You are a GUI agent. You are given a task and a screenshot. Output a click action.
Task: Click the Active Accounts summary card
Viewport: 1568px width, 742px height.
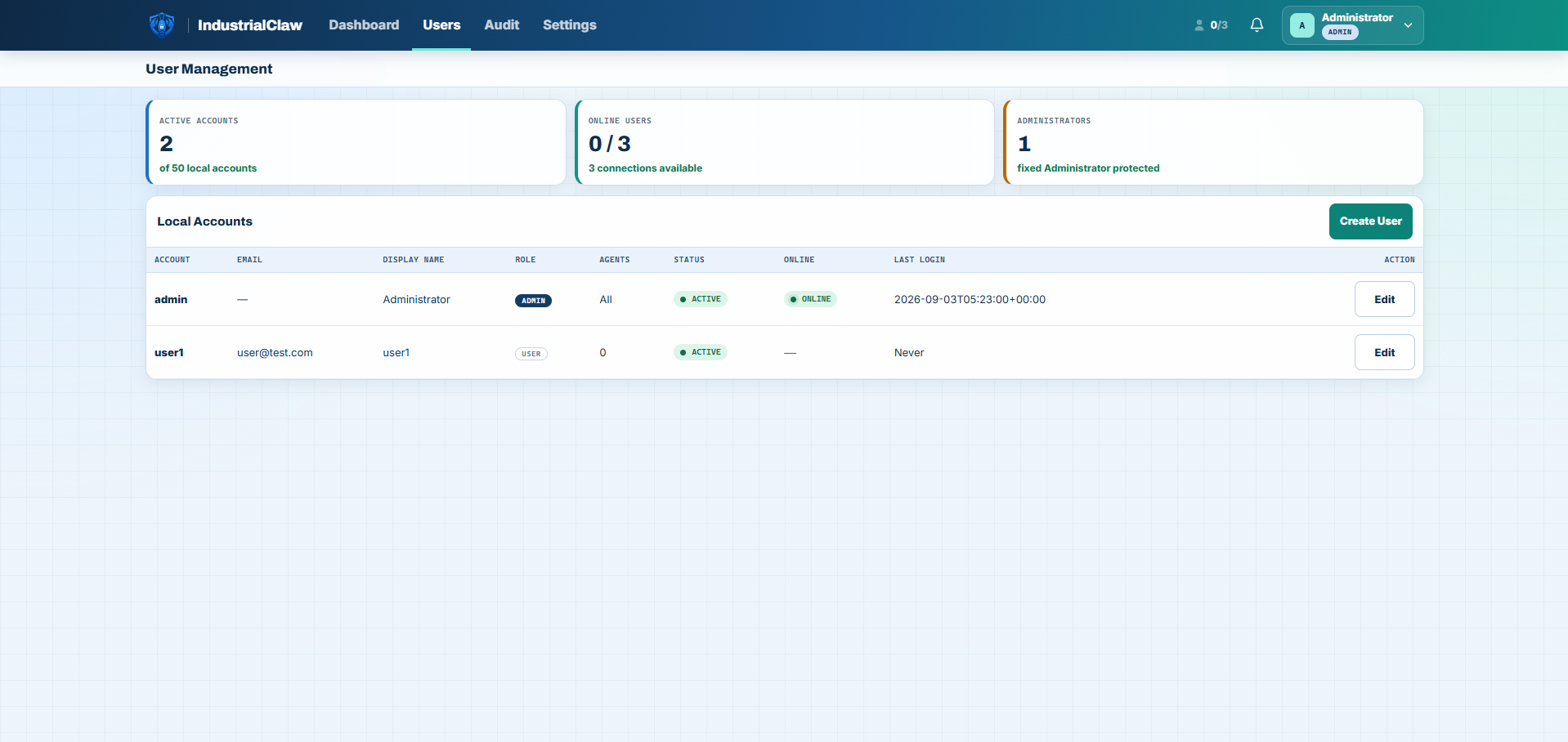tap(356, 142)
